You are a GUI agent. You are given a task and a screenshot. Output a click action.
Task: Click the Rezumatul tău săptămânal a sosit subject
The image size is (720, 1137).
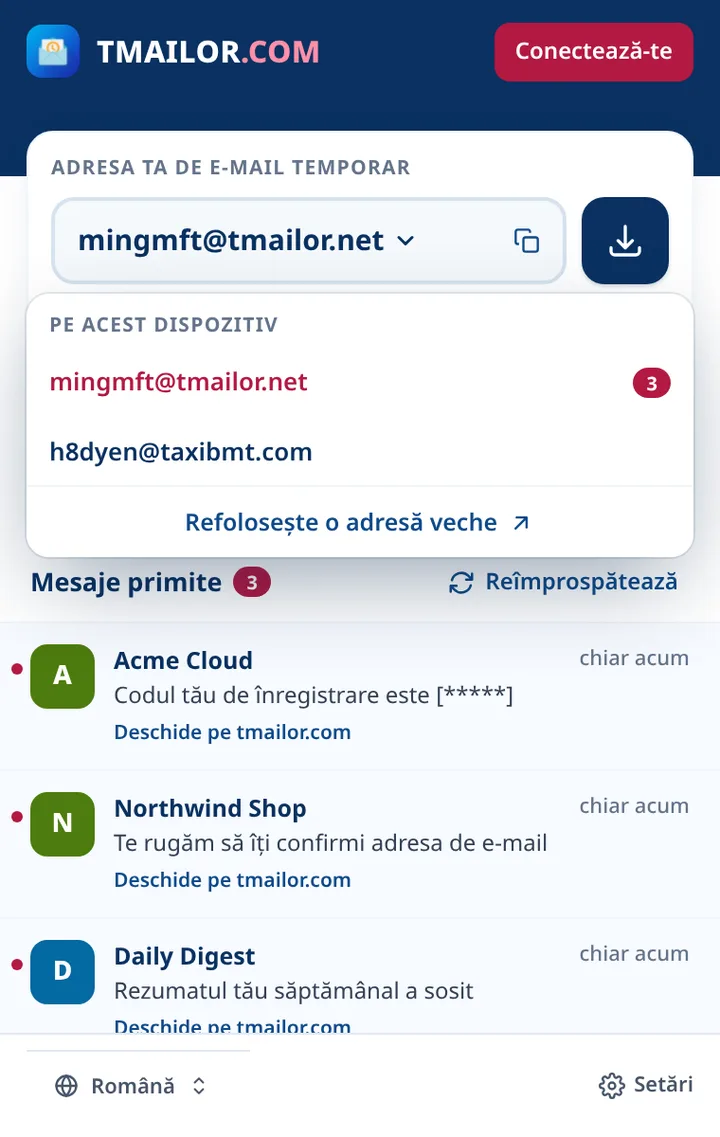pyautogui.click(x=294, y=991)
